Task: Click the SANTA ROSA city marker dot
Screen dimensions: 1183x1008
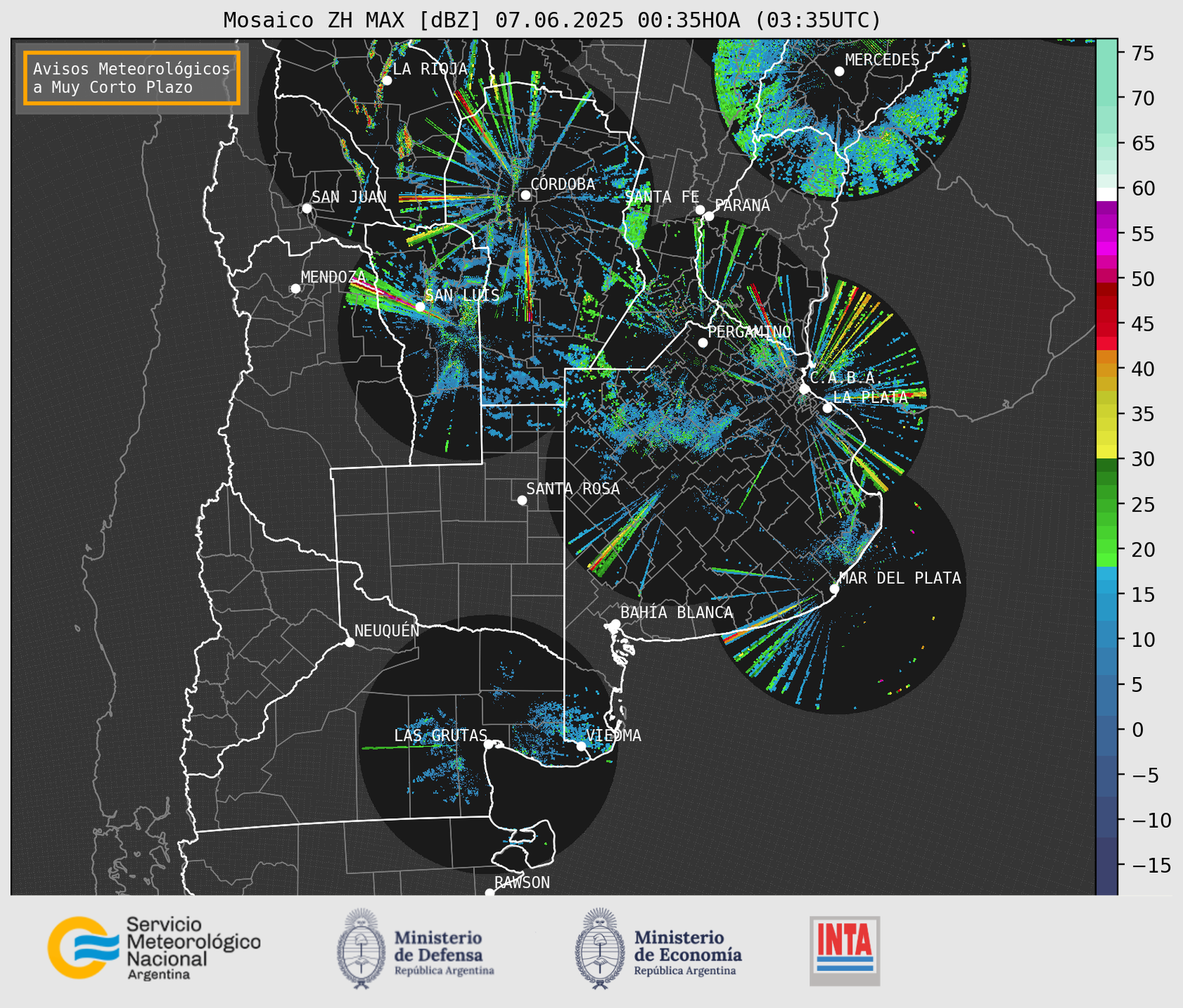Action: 522,500
